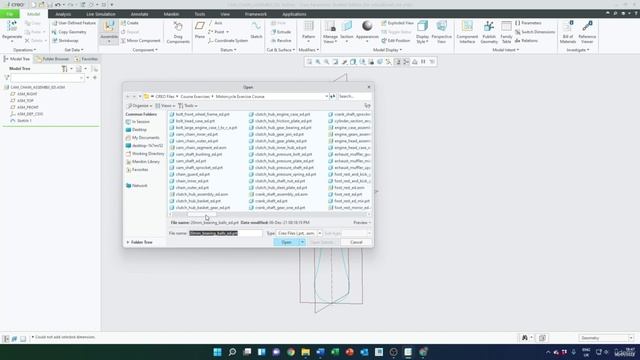Expand the Folder Tree in Open dialog

tap(139, 242)
